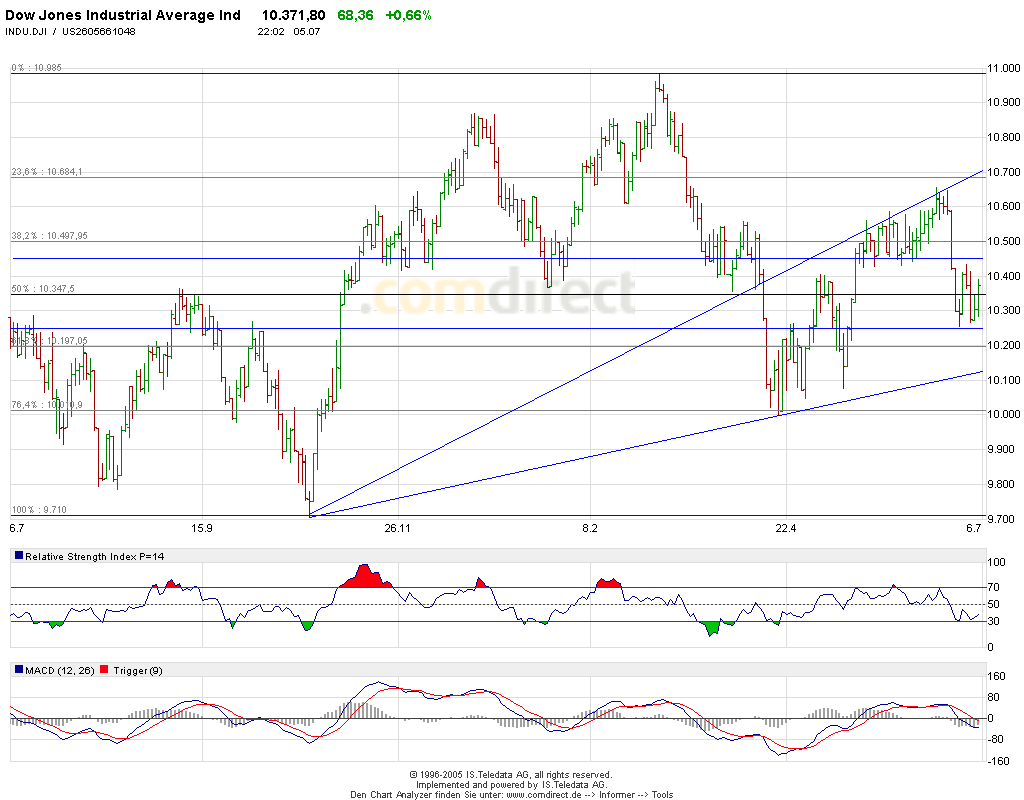Click the 38,2% : 10.497,95 Fibonacci label

(50, 236)
